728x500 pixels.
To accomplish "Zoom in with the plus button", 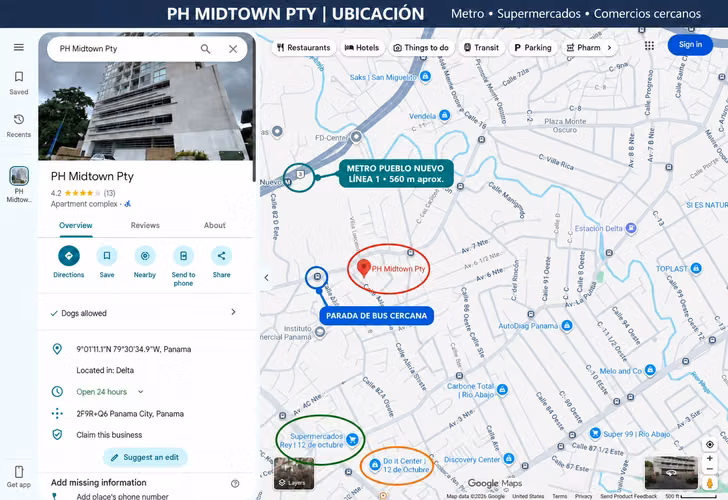I will (709, 458).
